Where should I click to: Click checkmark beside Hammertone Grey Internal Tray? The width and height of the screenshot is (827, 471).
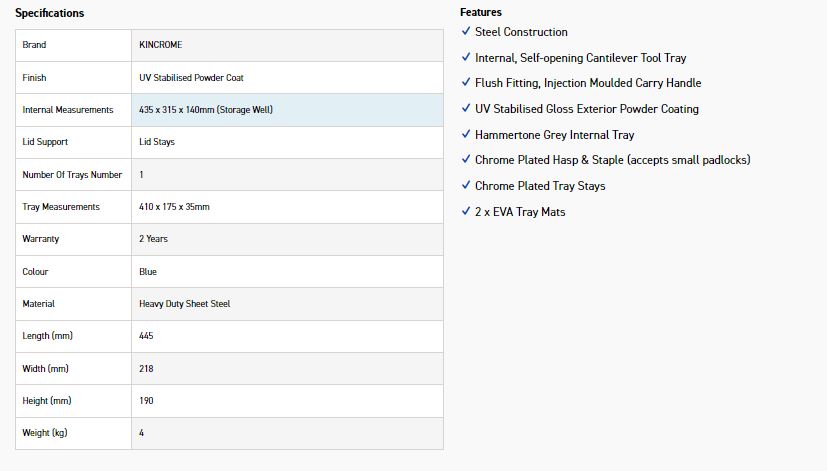point(466,134)
